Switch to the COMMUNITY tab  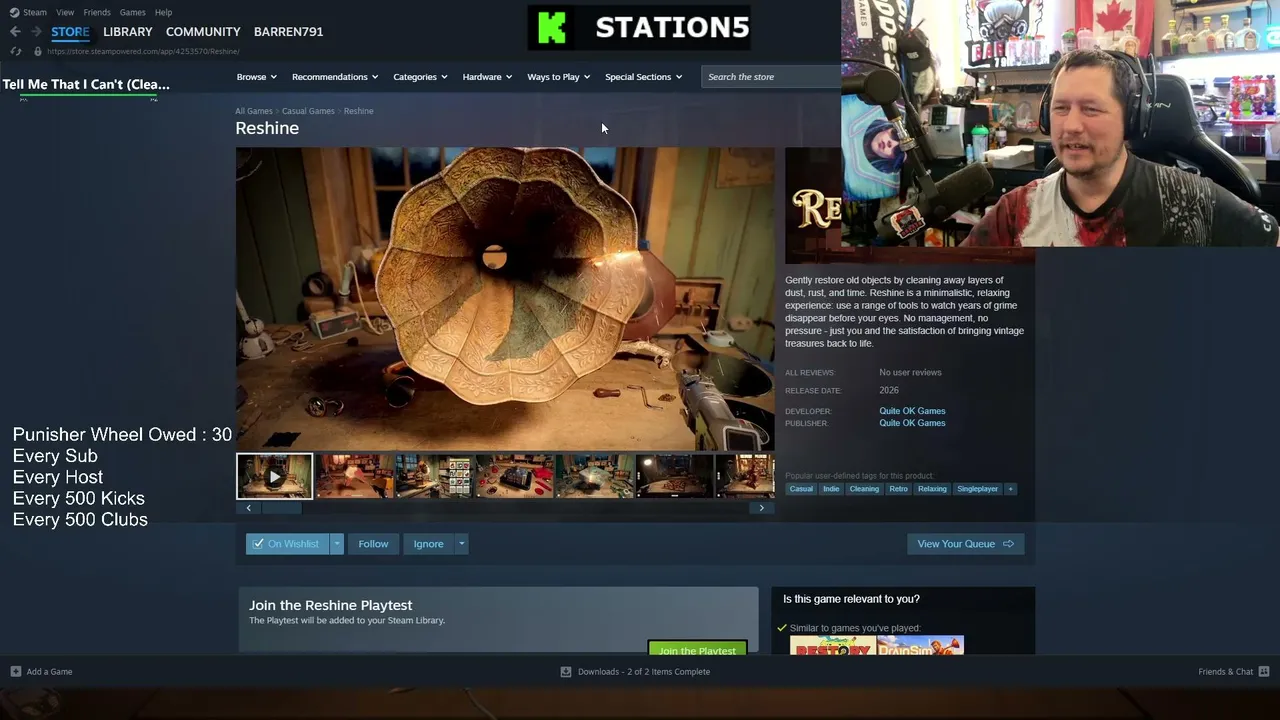click(x=203, y=32)
